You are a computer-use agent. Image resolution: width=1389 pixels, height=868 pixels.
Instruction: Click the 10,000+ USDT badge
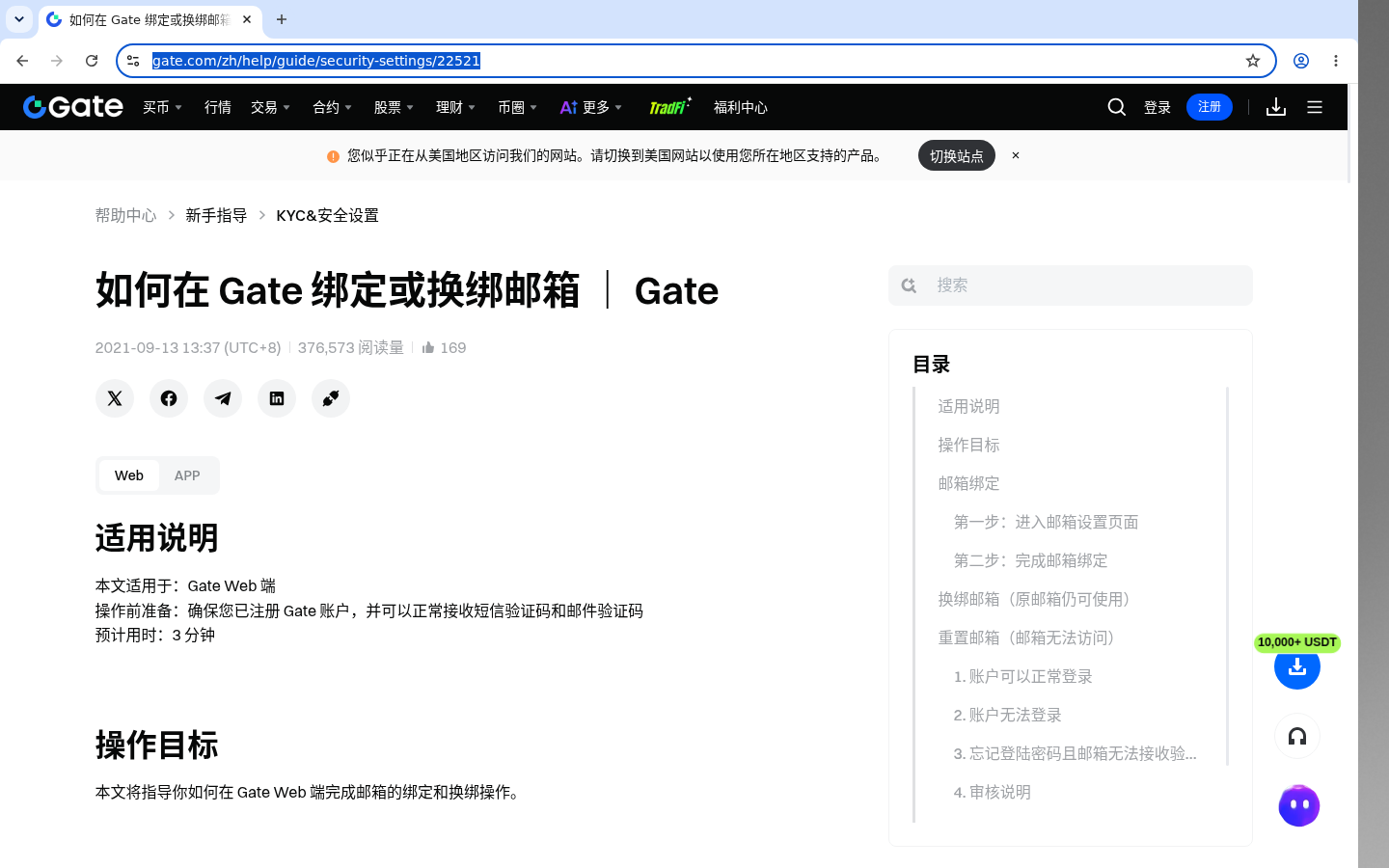[1297, 642]
